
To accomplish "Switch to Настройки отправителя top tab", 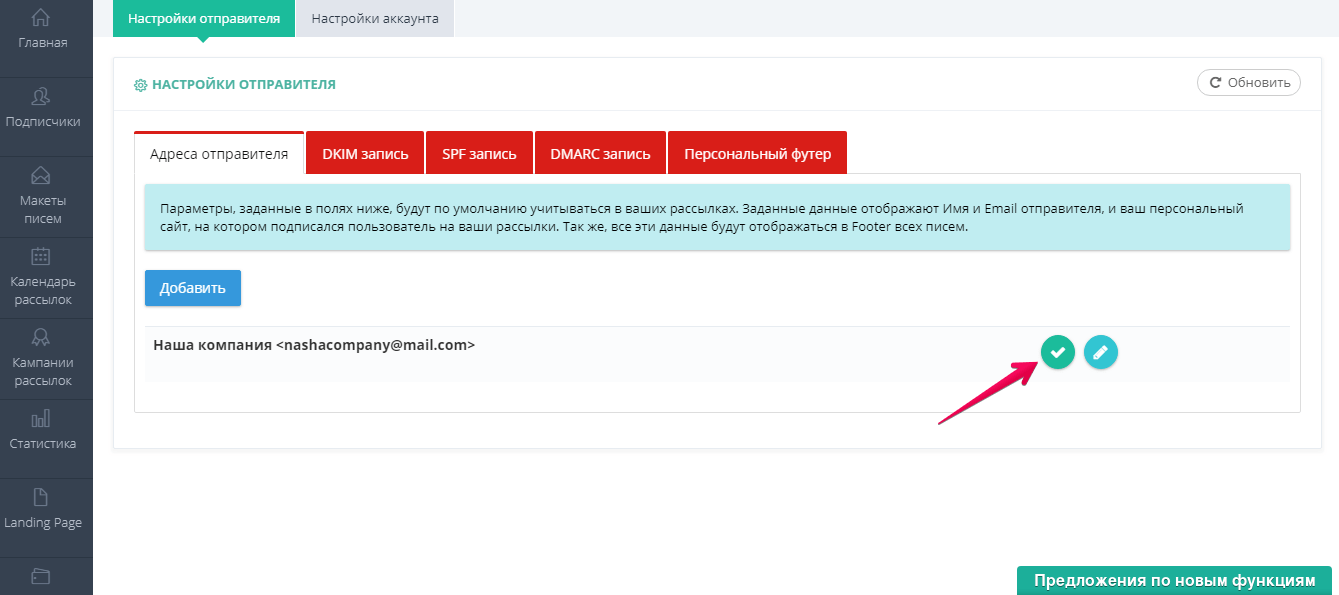I will 204,19.
